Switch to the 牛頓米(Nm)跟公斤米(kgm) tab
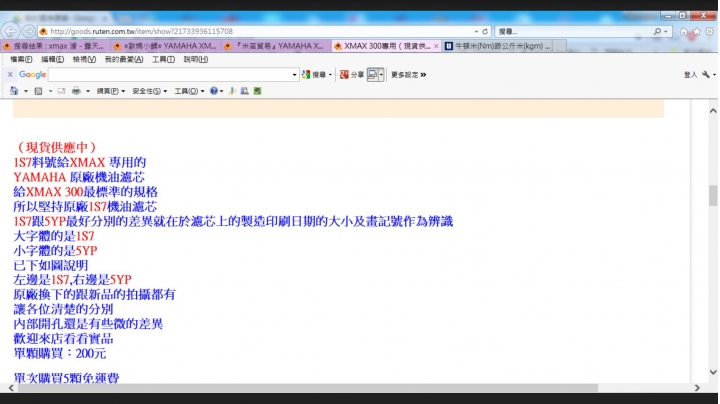 (x=498, y=46)
